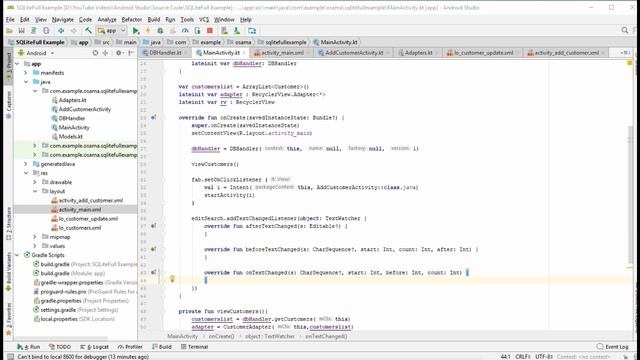Image resolution: width=640 pixels, height=360 pixels.
Task: Navigate Forward with the right arrow icon
Action: tap(73, 31)
